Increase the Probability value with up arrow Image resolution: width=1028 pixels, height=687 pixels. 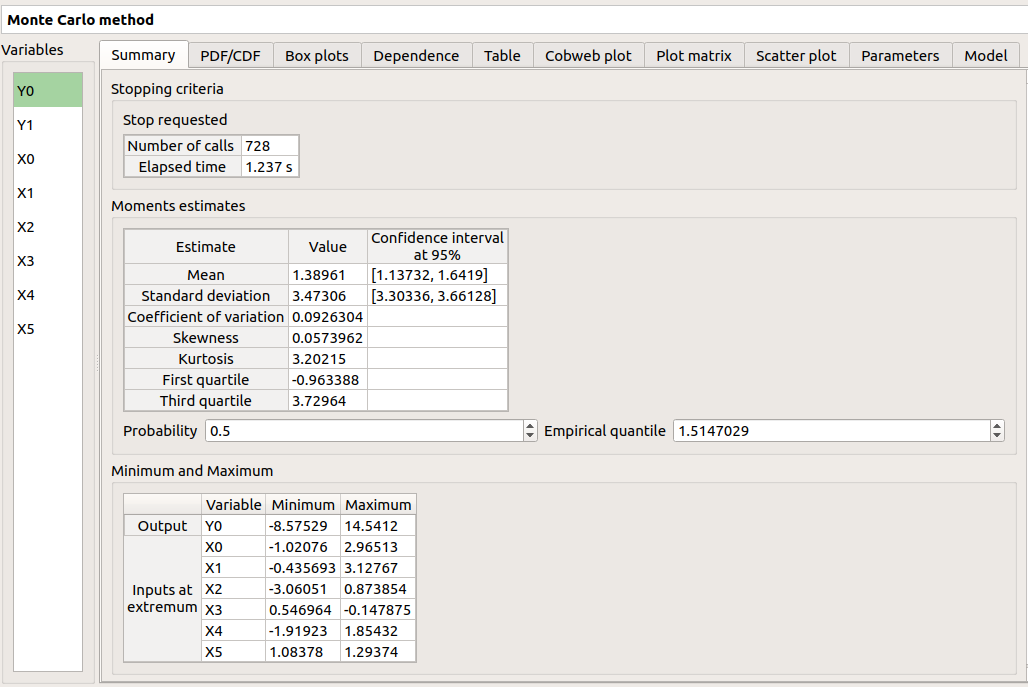tap(530, 426)
